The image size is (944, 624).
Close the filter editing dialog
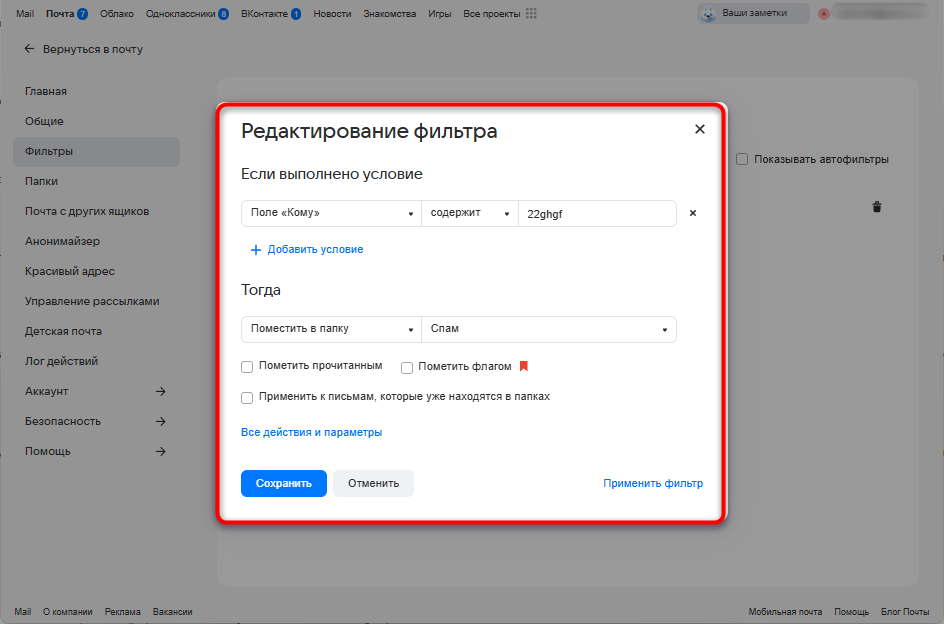(x=700, y=129)
